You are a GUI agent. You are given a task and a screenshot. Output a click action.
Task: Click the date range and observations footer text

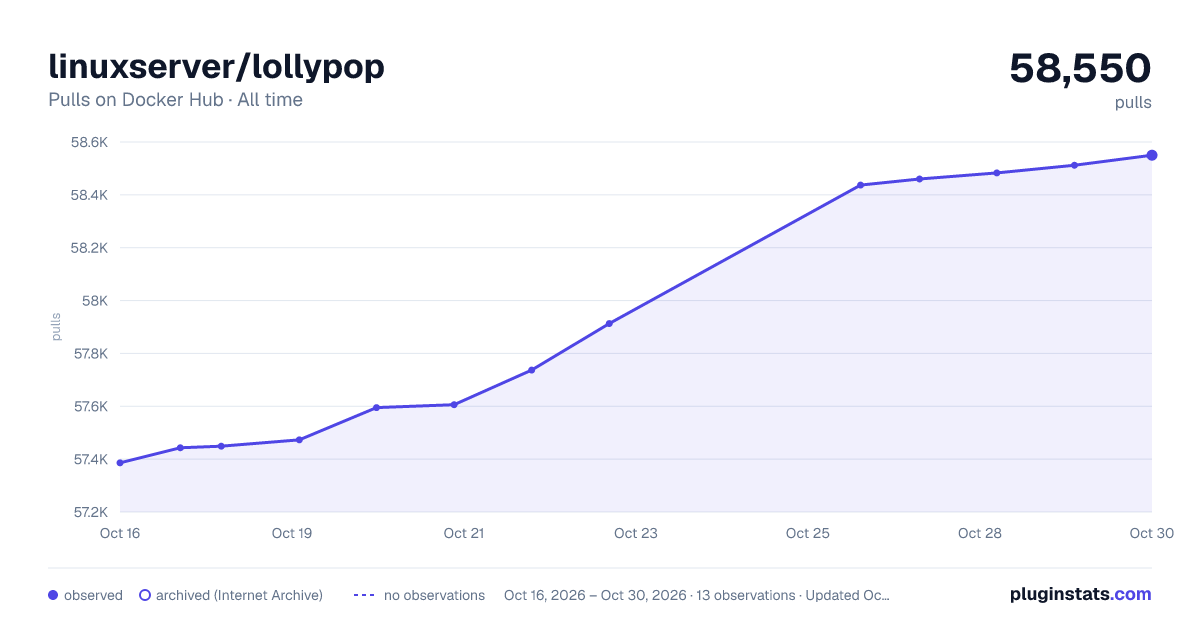coord(697,595)
